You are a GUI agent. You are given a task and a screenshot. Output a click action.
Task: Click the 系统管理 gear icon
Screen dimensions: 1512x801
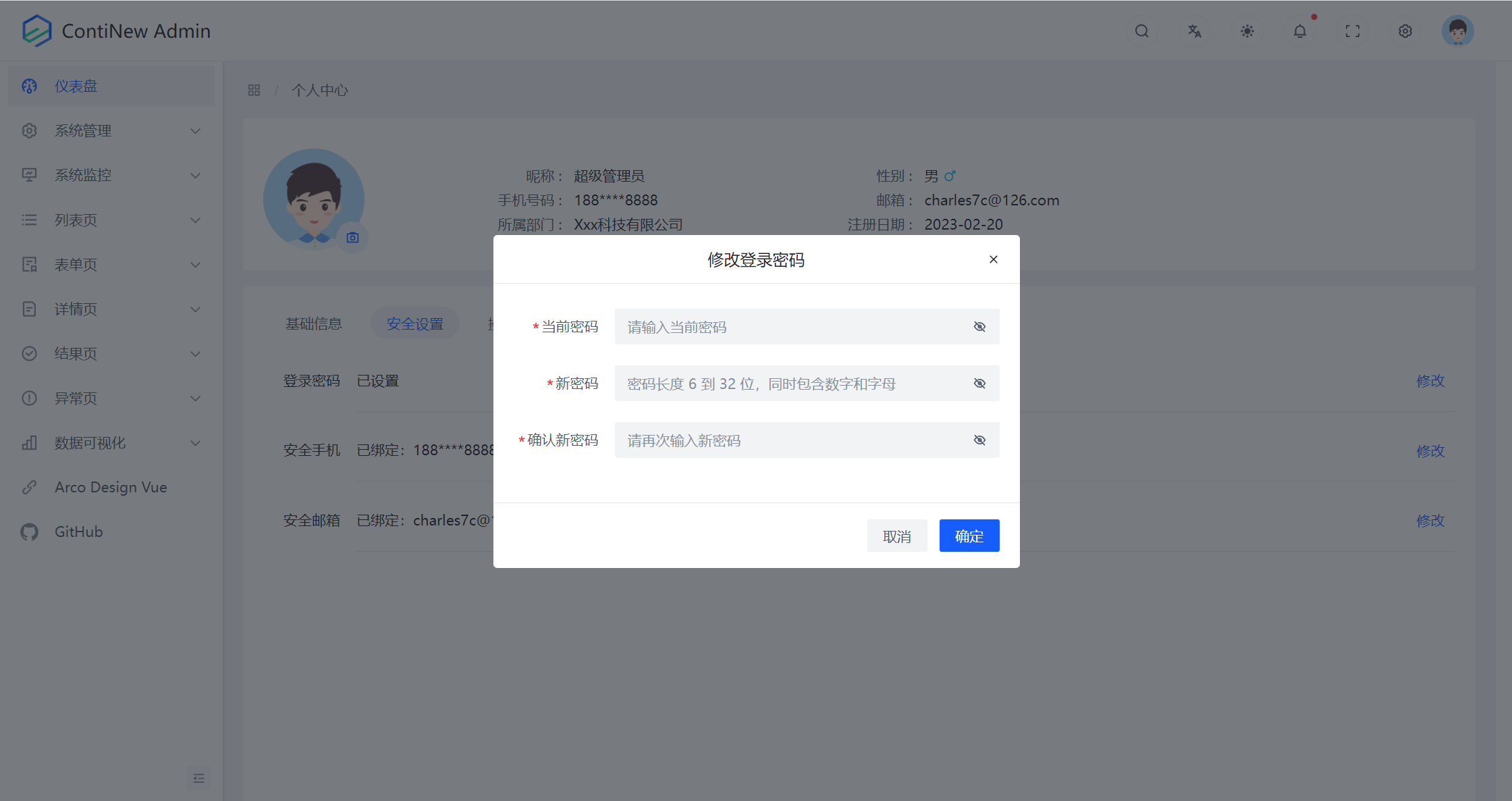(x=29, y=130)
